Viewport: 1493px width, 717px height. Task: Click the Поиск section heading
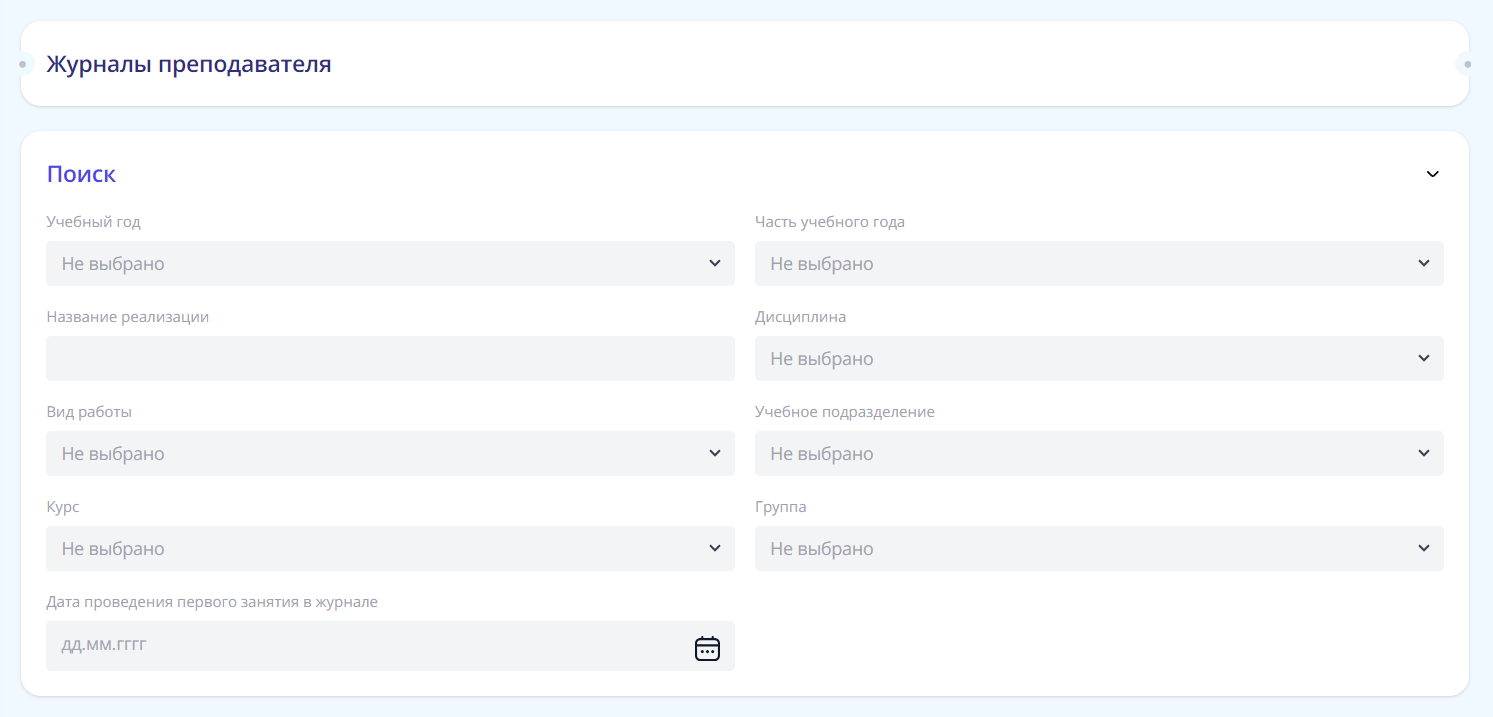tap(81, 174)
